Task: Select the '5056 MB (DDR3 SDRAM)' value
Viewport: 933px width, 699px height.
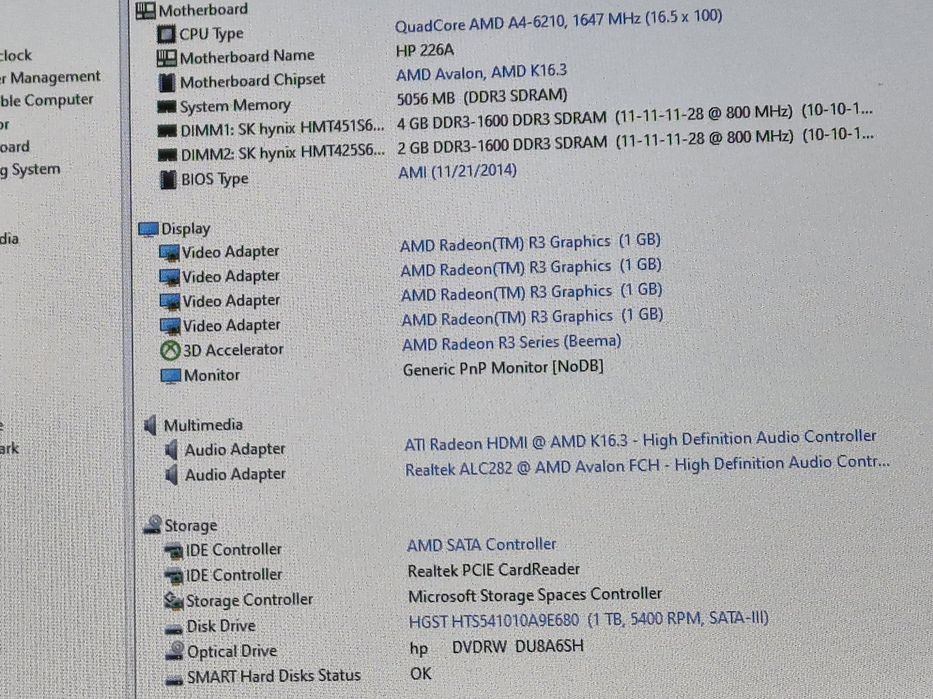Action: (482, 97)
